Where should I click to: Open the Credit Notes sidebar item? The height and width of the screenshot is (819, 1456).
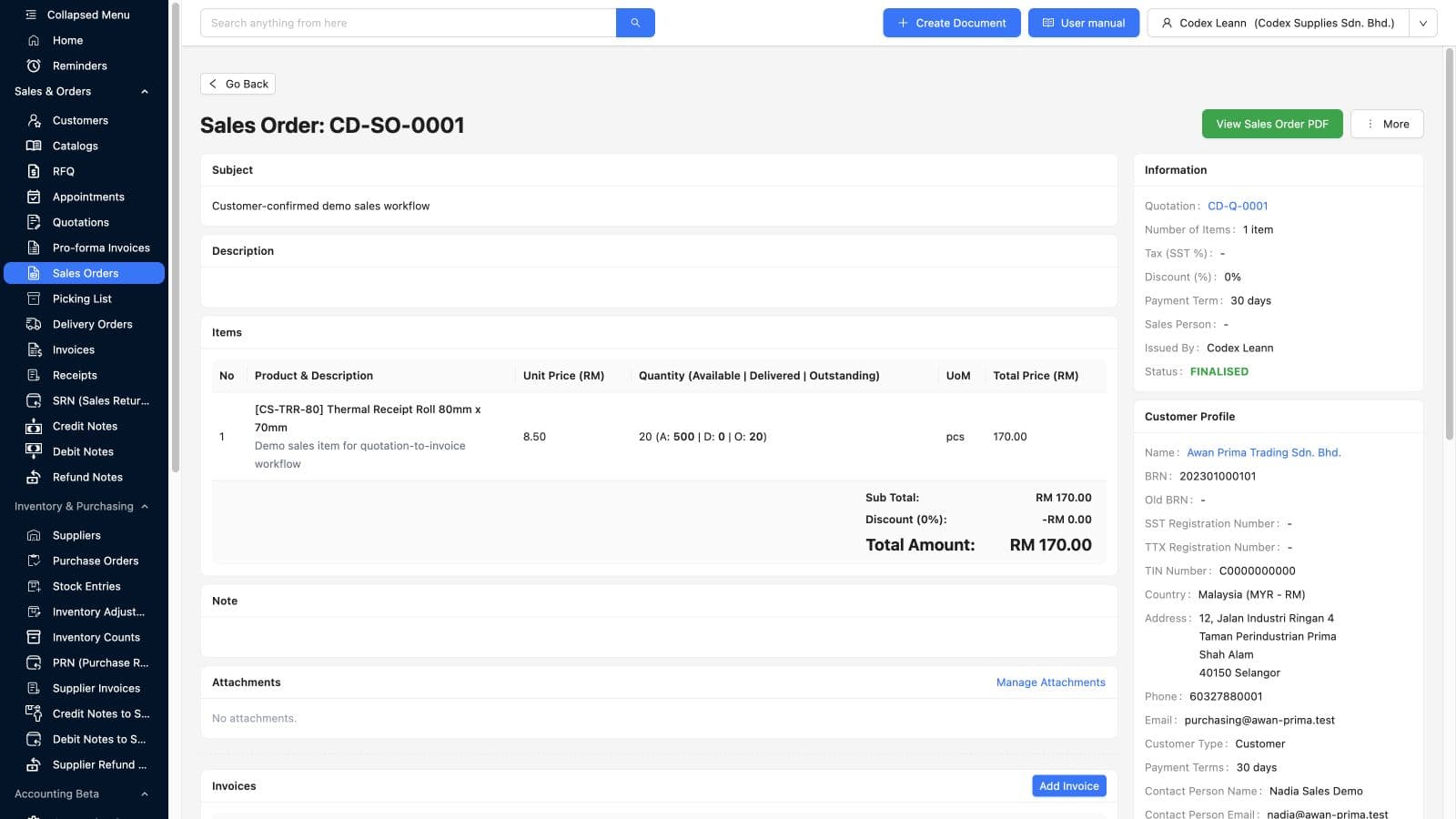coord(84,426)
